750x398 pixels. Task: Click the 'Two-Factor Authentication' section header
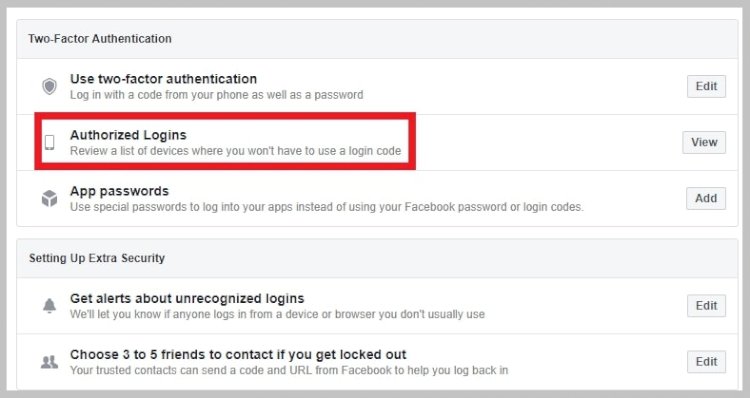coord(99,39)
